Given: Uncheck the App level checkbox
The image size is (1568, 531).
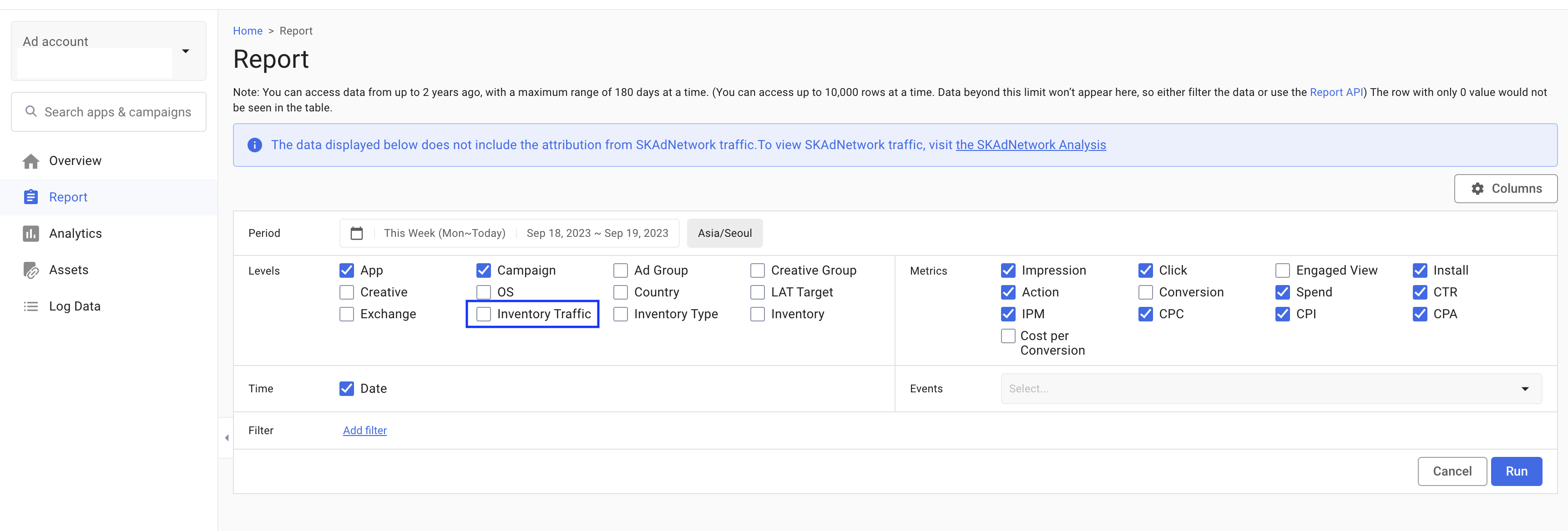Looking at the screenshot, I should click(x=347, y=270).
